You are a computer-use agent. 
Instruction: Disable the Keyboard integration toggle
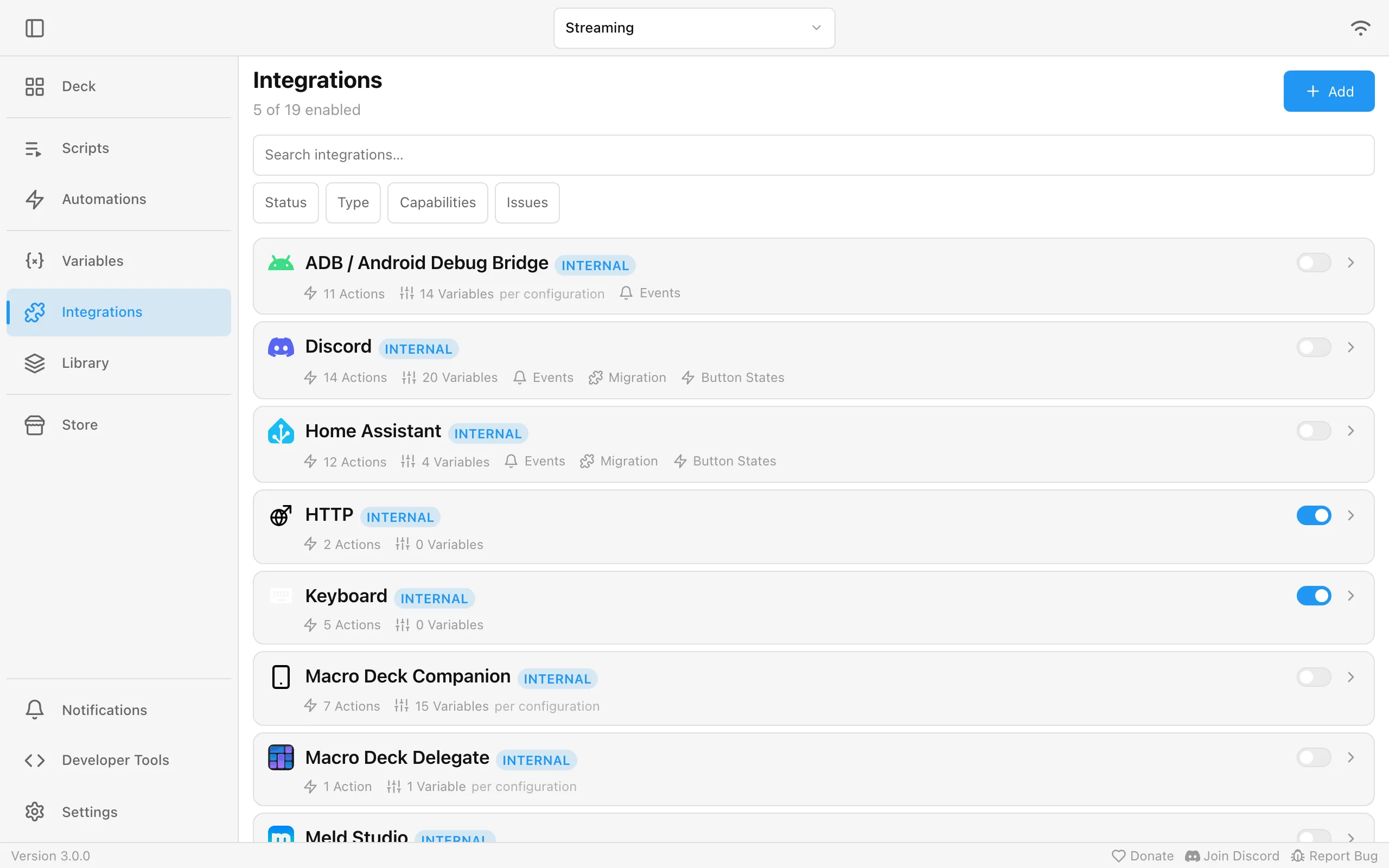(1313, 596)
